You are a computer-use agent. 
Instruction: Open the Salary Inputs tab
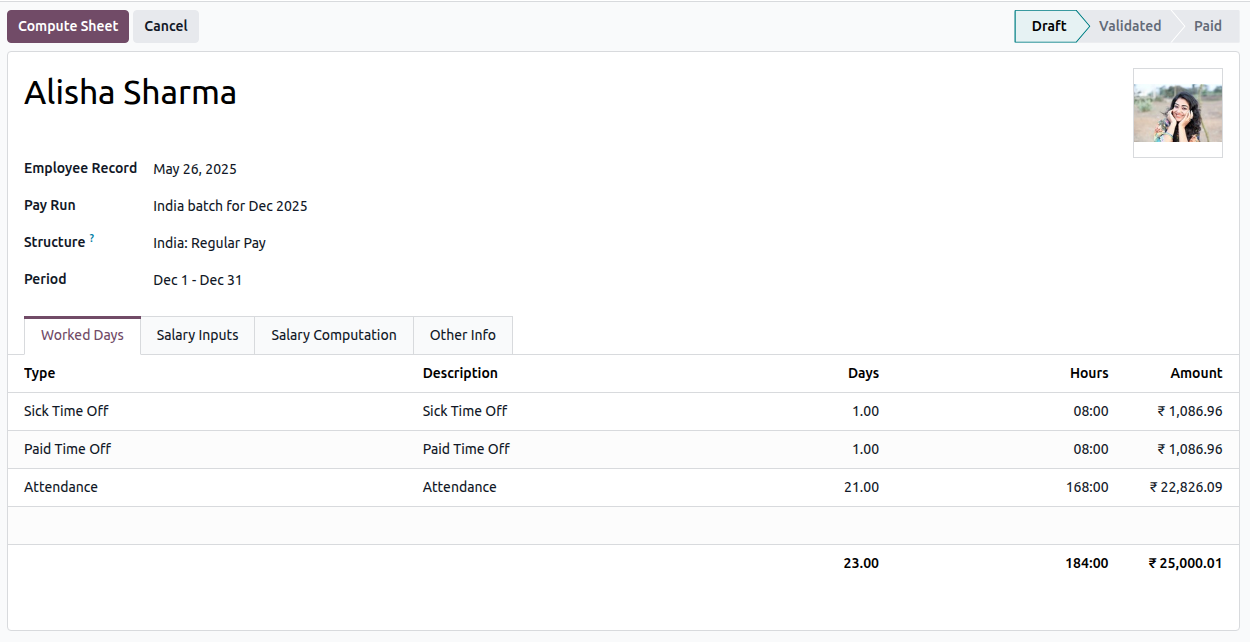click(x=197, y=335)
